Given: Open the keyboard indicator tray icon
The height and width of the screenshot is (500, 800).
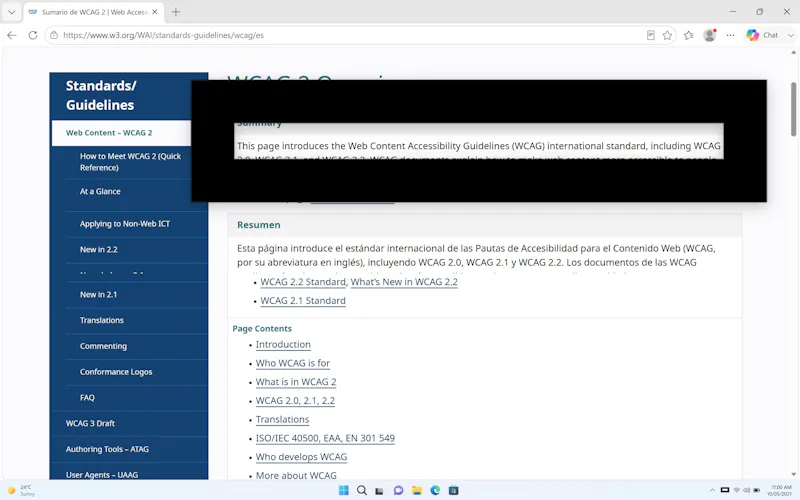Looking at the screenshot, I should coord(724,490).
